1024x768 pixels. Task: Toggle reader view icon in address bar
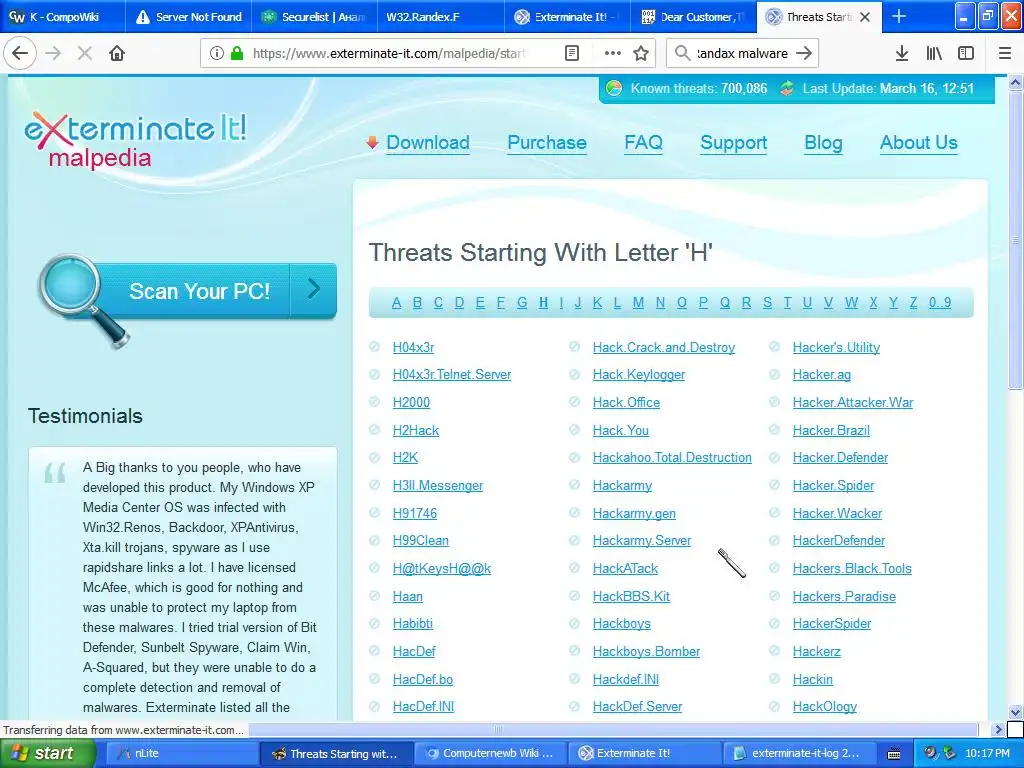571,54
